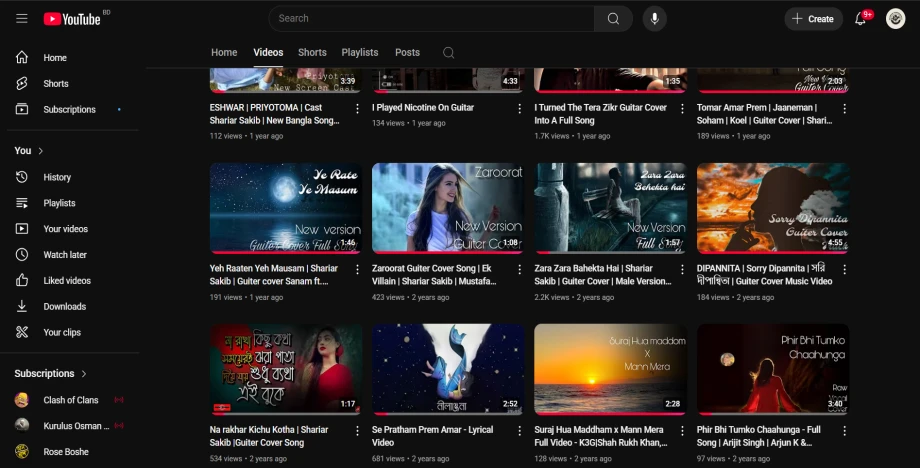Click the Create button
This screenshot has width=920, height=468.
(x=812, y=19)
